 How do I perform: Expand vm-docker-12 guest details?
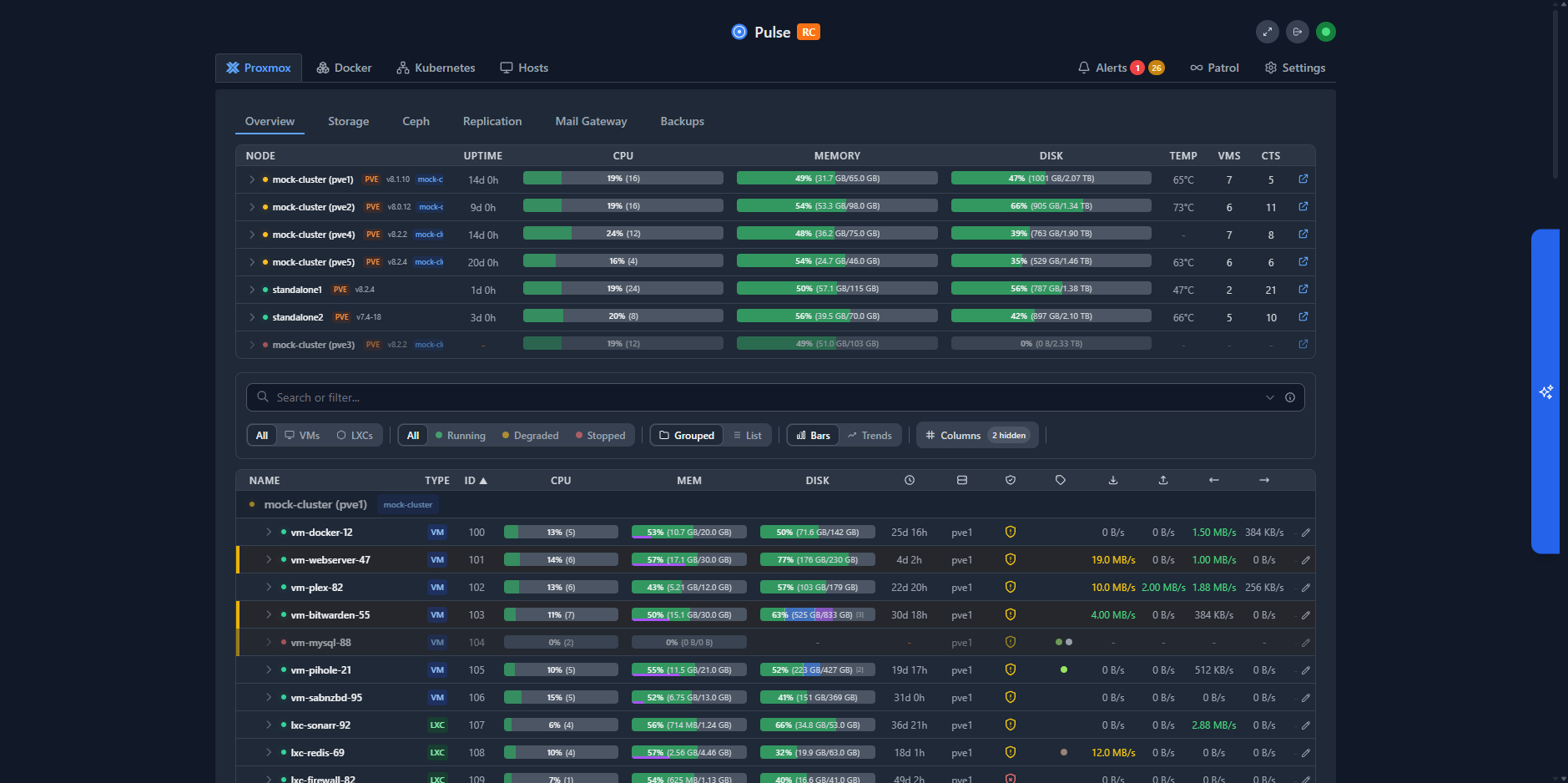point(269,532)
